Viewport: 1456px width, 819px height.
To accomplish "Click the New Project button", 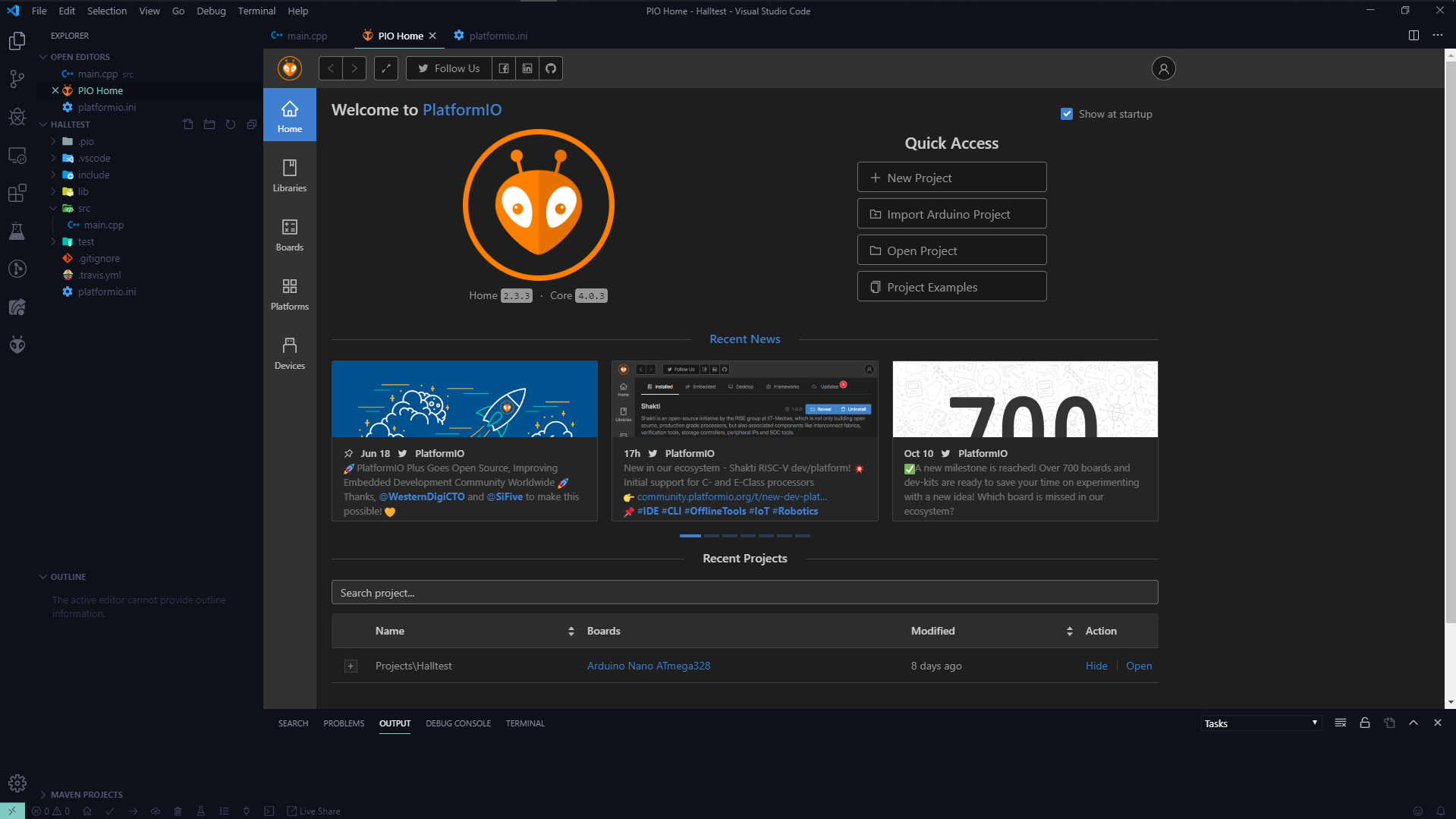I will 951,177.
